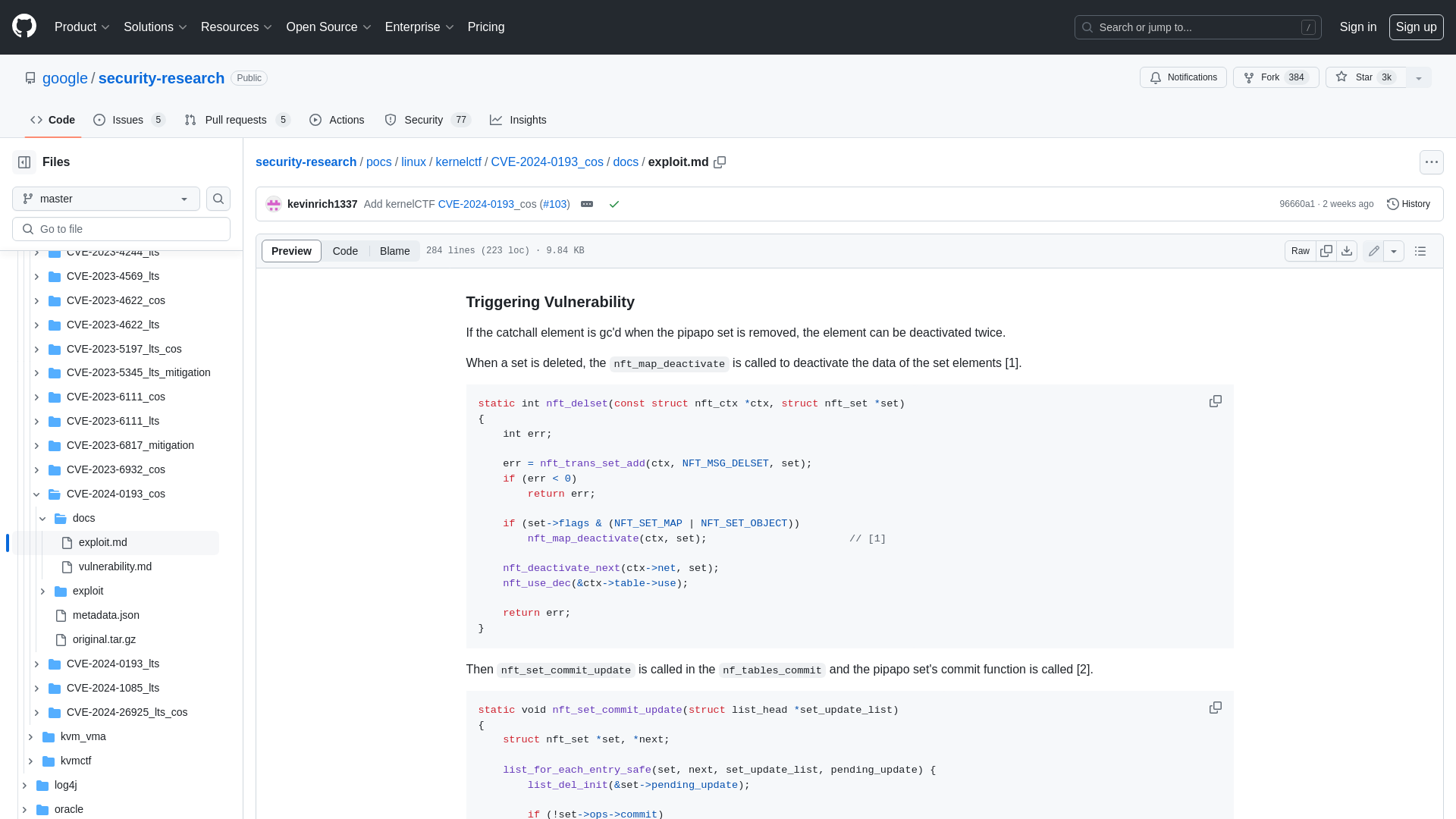Screen dimensions: 1456x819
Task: Open the Insights tab
Action: coord(518,120)
